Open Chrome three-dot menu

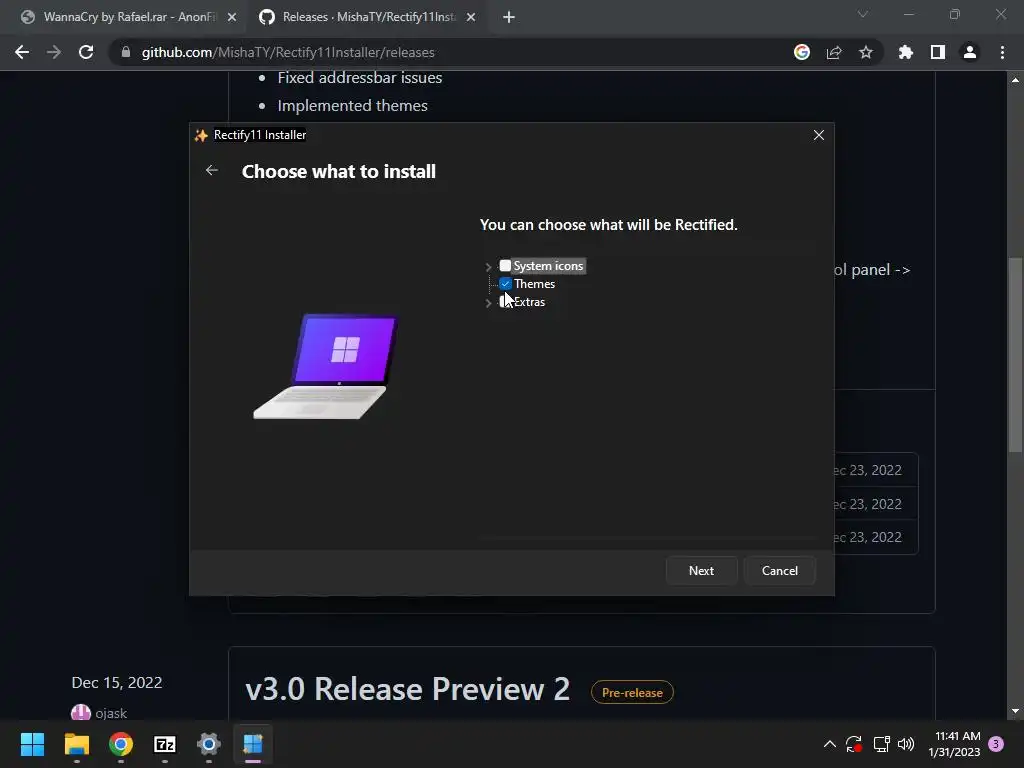(1002, 52)
